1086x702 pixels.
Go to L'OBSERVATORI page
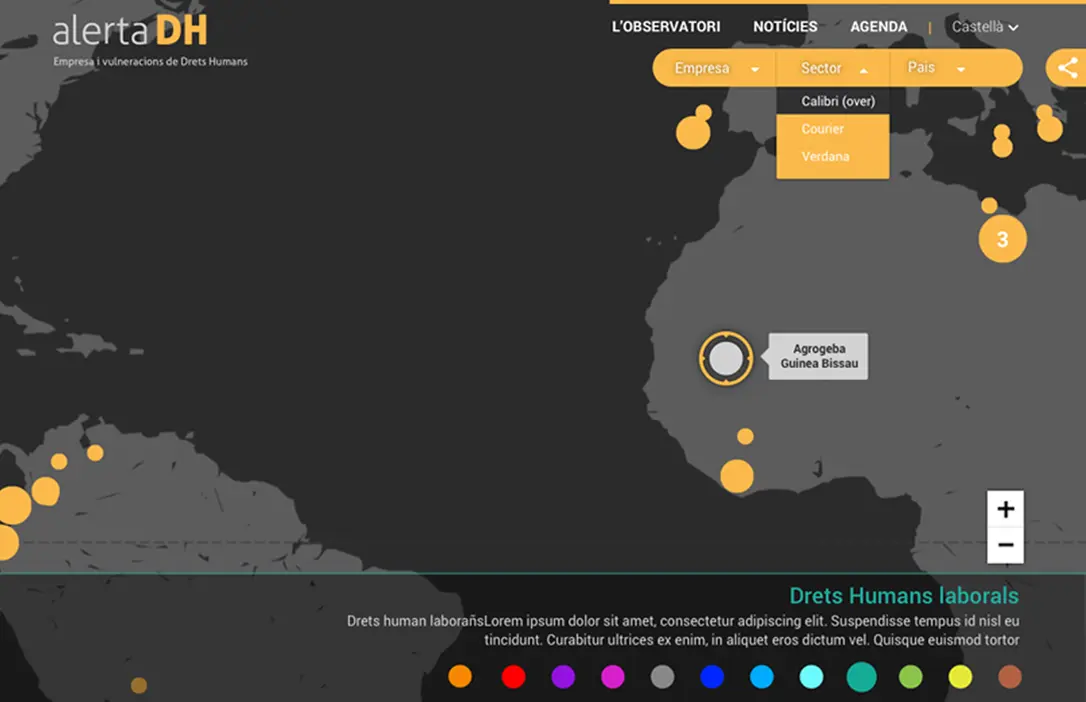(x=666, y=27)
